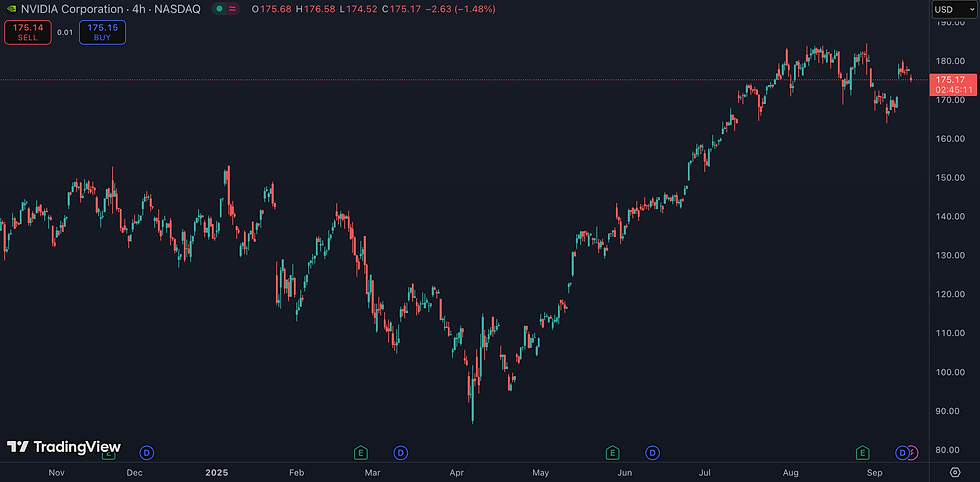Click the 150.00 price scale label

click(x=951, y=178)
